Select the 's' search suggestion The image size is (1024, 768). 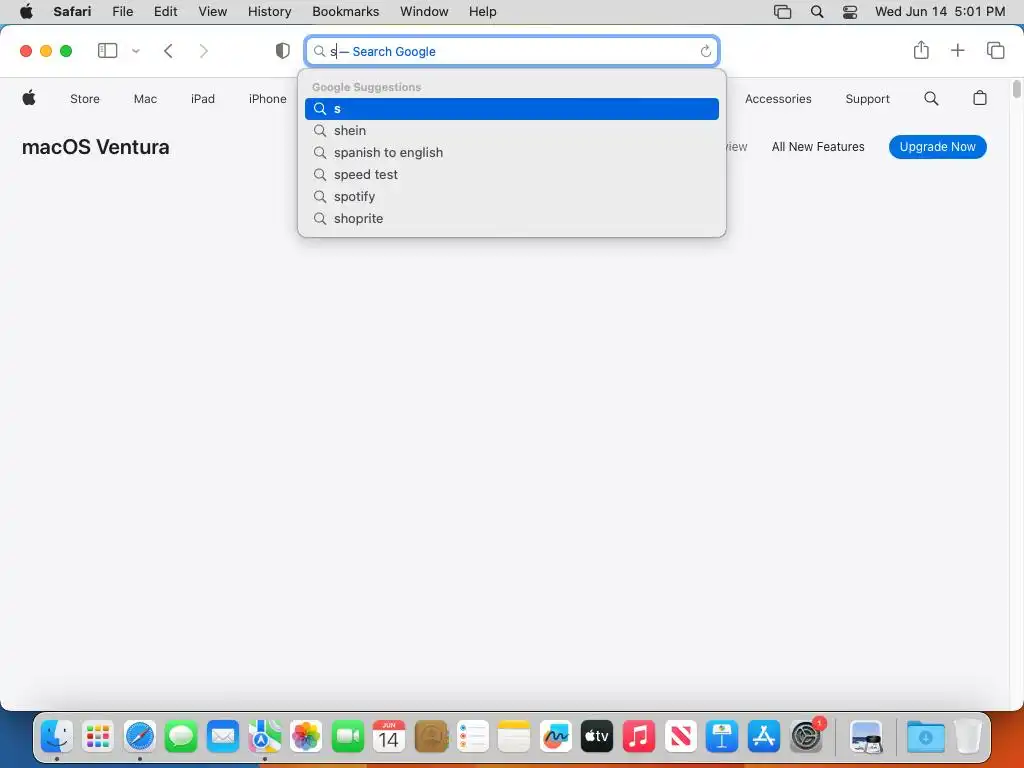tap(512, 108)
